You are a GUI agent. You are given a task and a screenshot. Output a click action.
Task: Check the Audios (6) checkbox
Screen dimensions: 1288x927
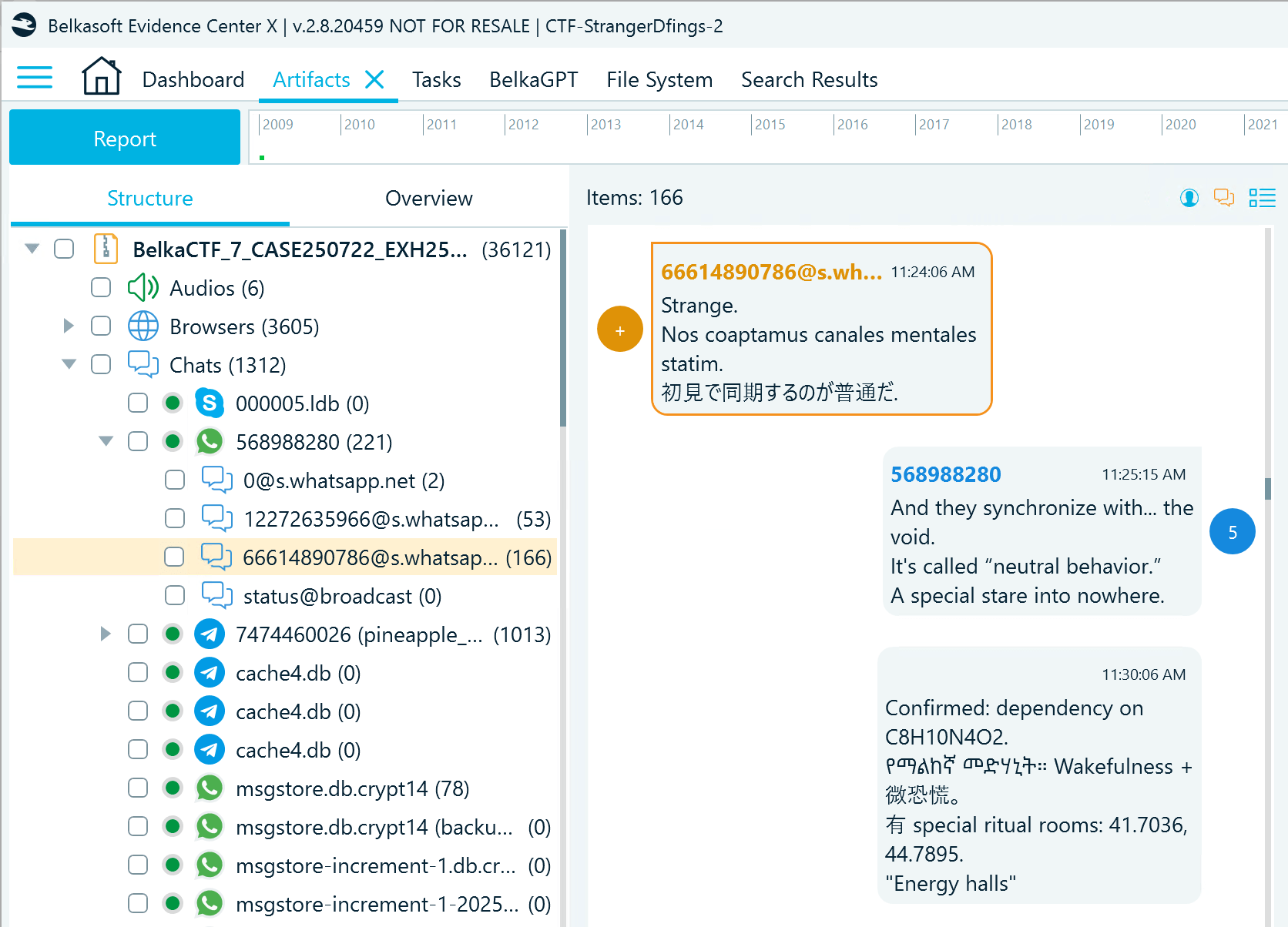pos(101,287)
